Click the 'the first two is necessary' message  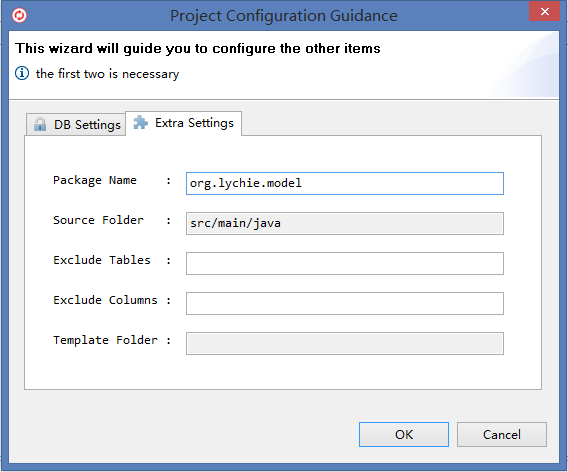[x=107, y=74]
